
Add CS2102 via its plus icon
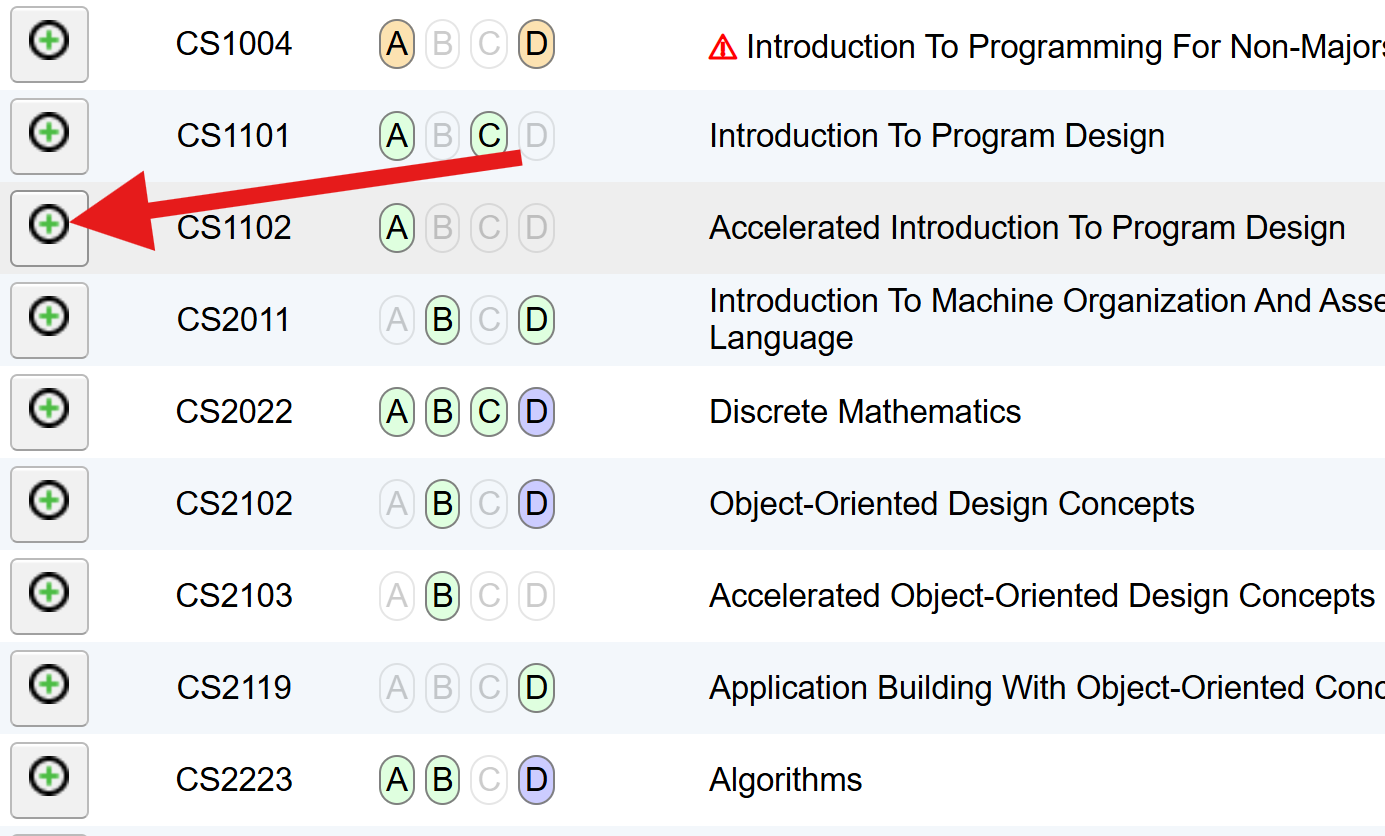[x=49, y=504]
